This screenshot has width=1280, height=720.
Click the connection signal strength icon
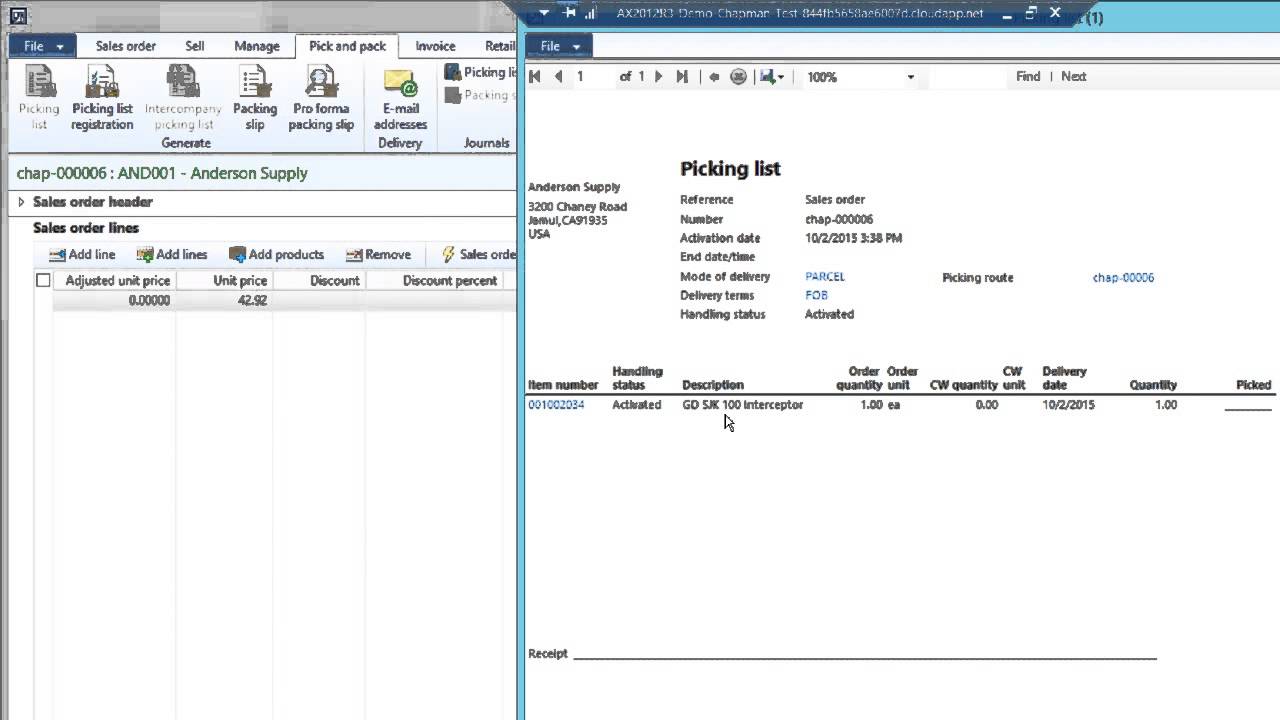pyautogui.click(x=590, y=13)
